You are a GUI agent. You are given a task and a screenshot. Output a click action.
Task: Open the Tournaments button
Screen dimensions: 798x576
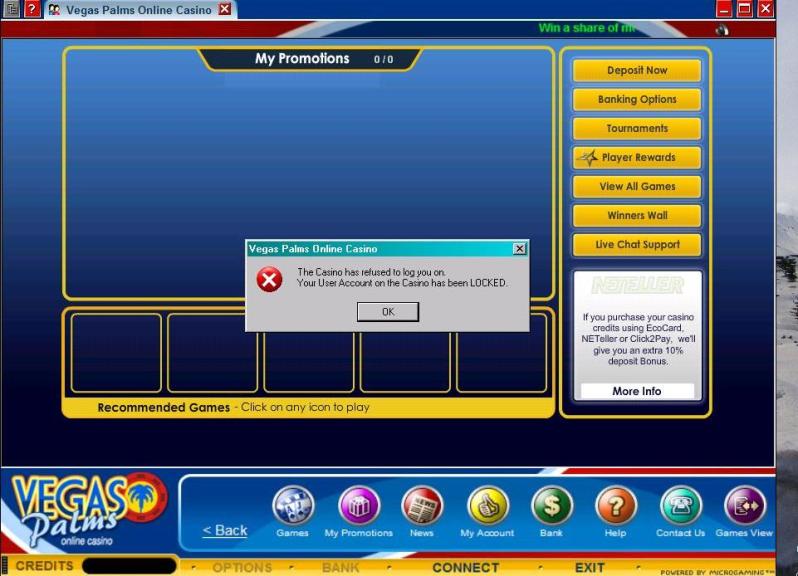pyautogui.click(x=637, y=128)
